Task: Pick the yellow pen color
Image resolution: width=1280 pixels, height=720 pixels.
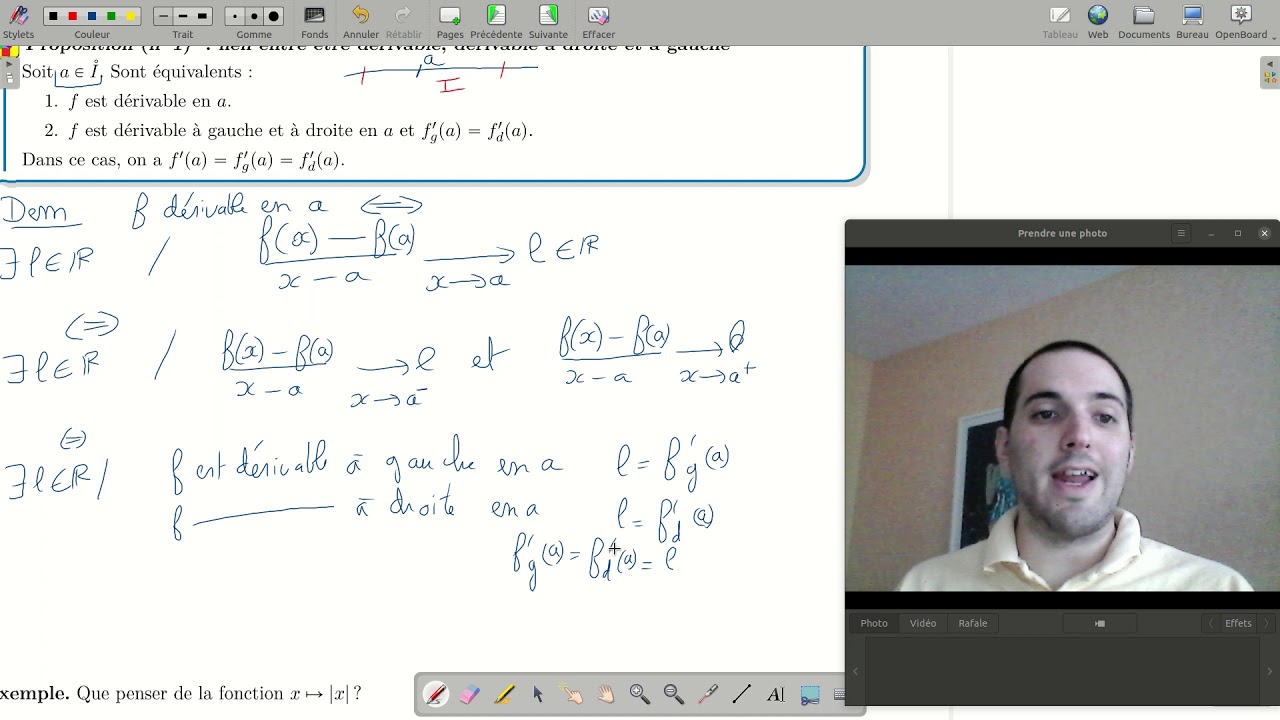Action: [130, 17]
